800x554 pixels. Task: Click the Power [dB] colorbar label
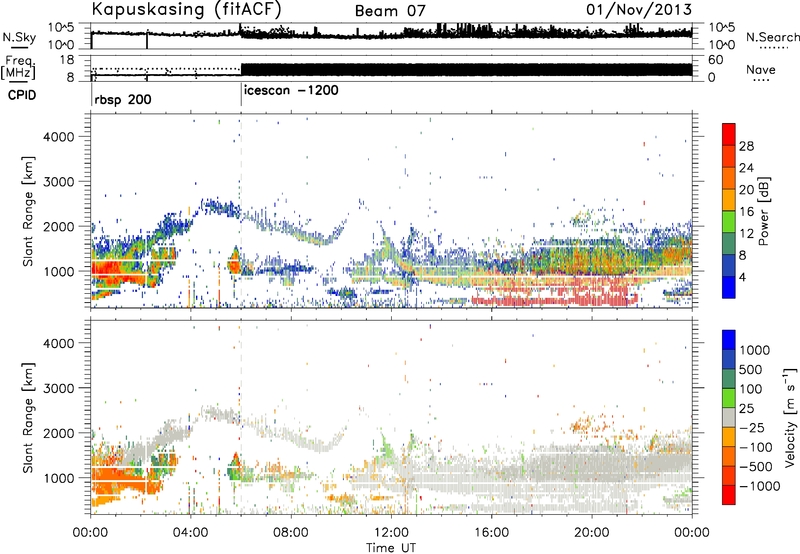(764, 211)
